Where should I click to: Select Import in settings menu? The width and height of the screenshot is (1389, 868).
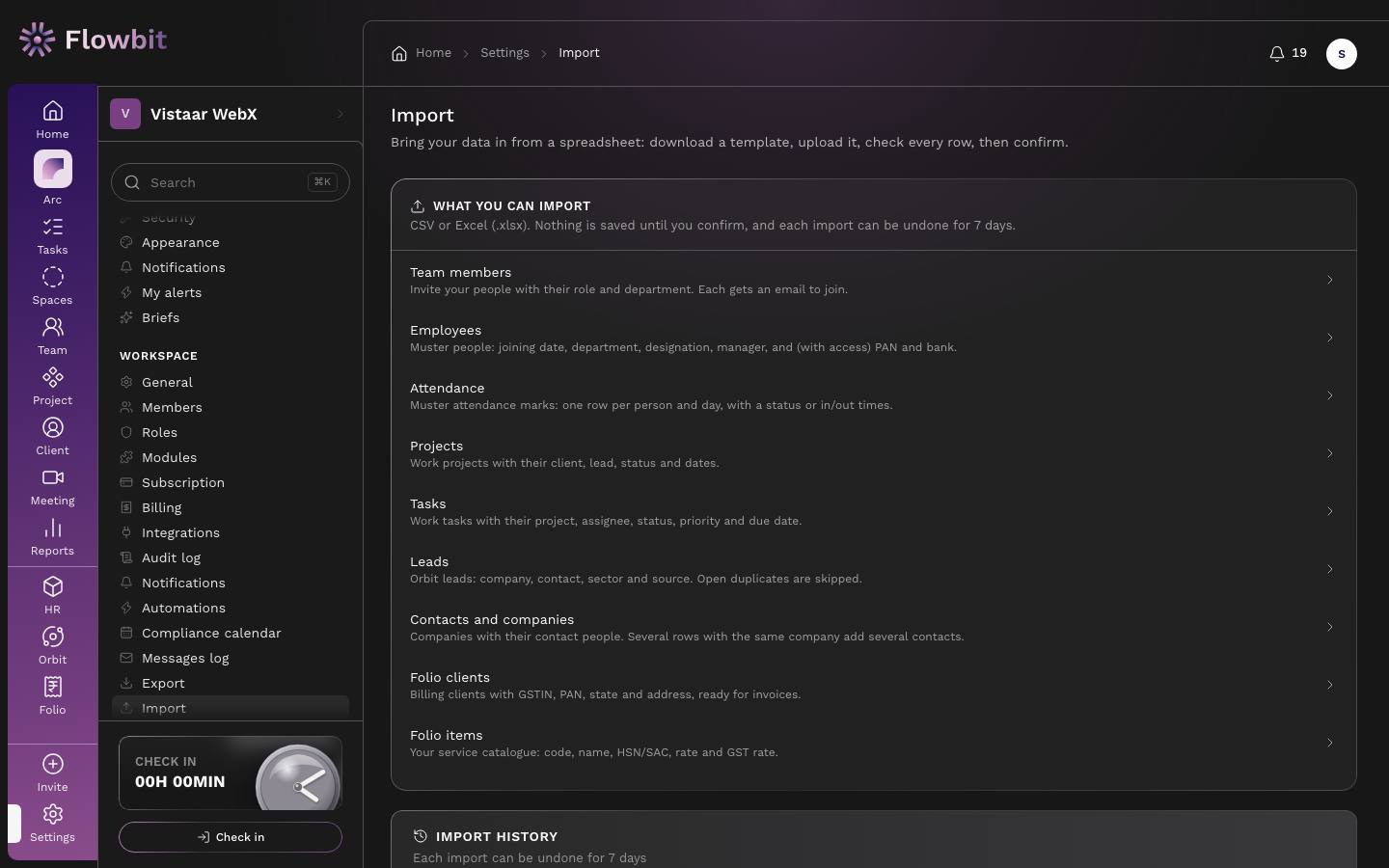[231, 708]
